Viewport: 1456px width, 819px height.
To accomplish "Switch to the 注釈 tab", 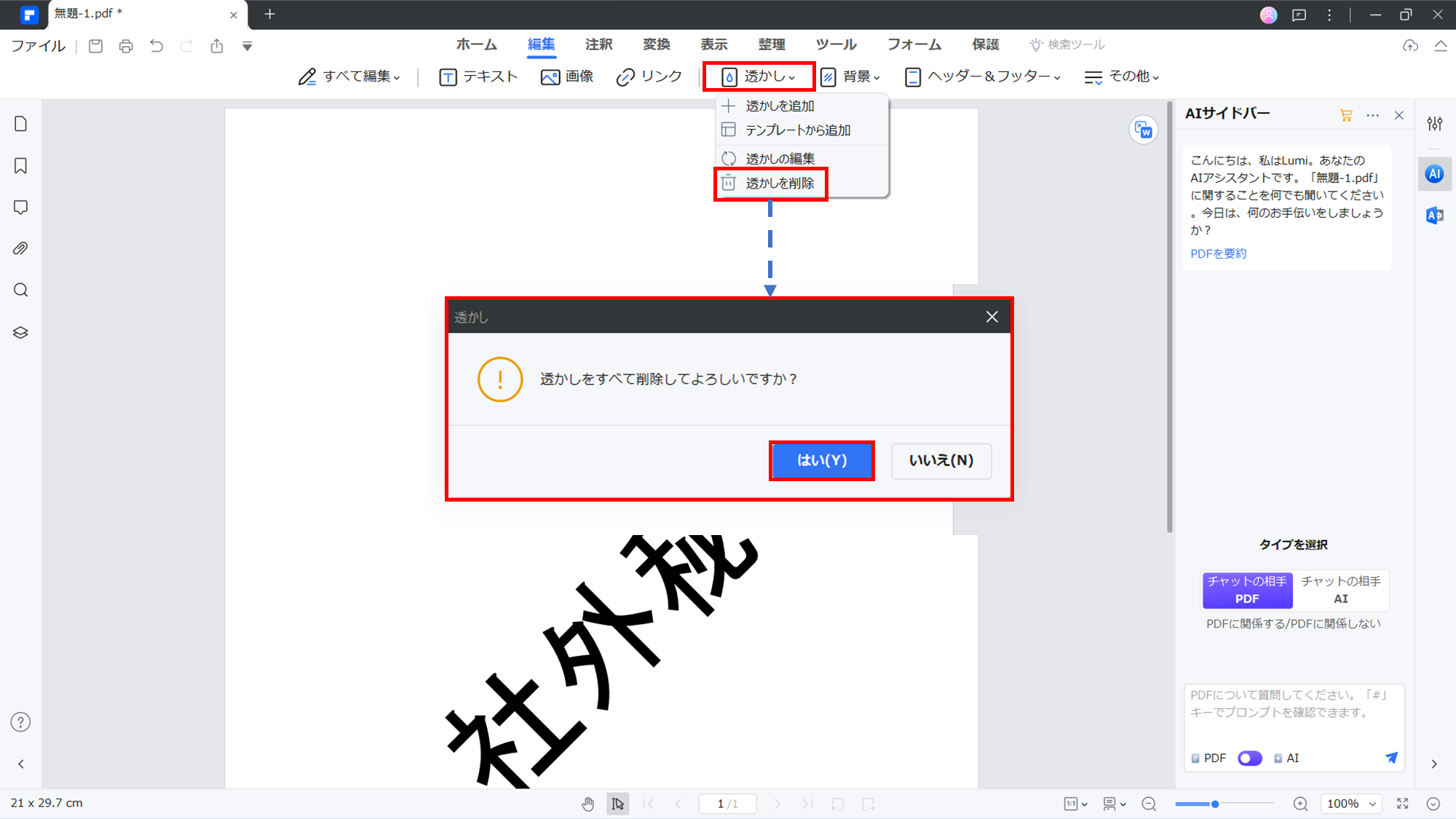I will (598, 44).
